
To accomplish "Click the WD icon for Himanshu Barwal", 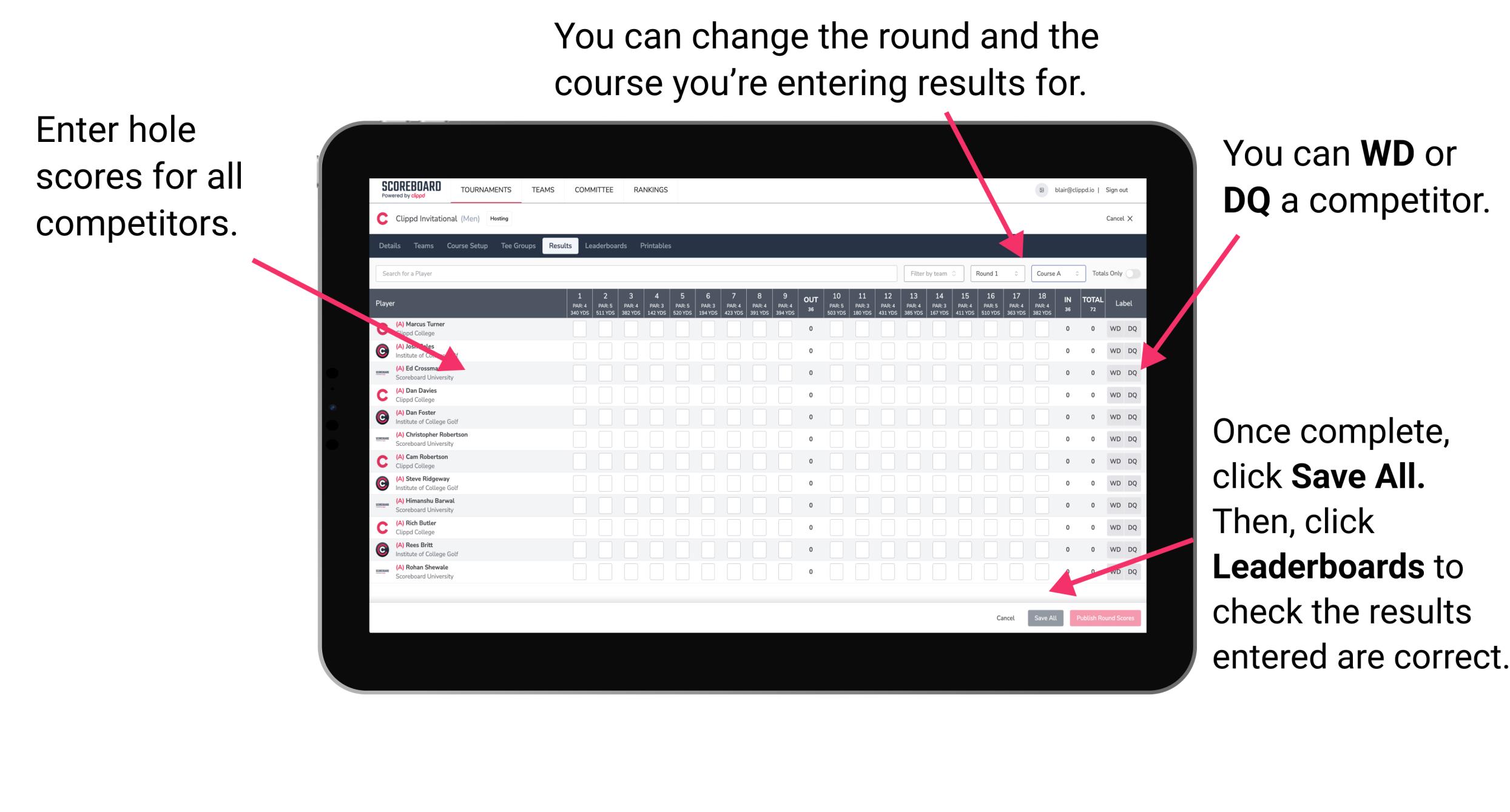I will (x=1112, y=504).
